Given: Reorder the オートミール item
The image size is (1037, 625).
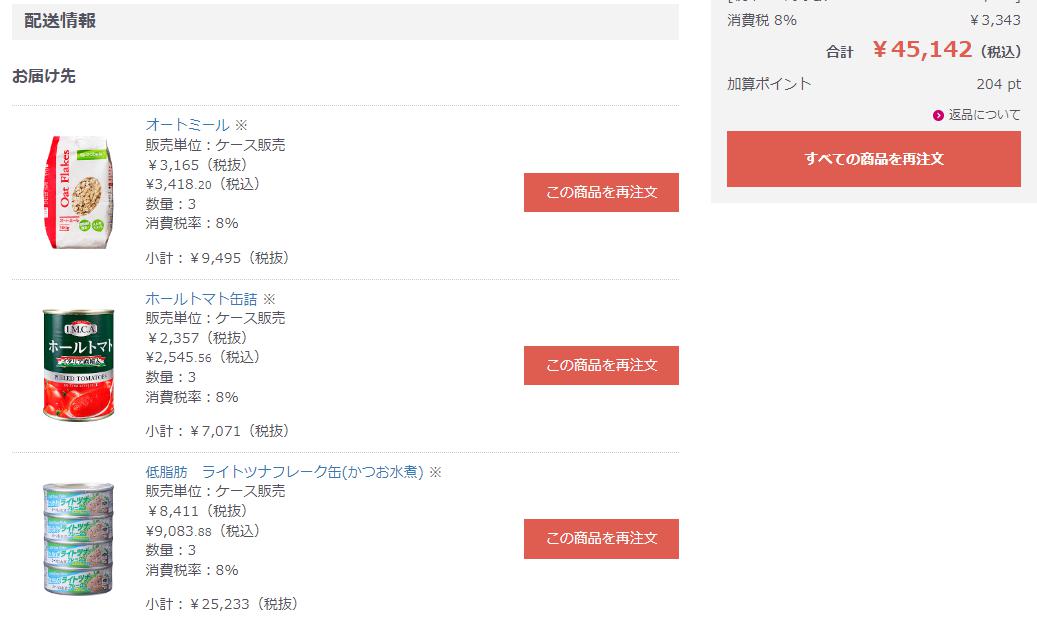Looking at the screenshot, I should click(601, 192).
